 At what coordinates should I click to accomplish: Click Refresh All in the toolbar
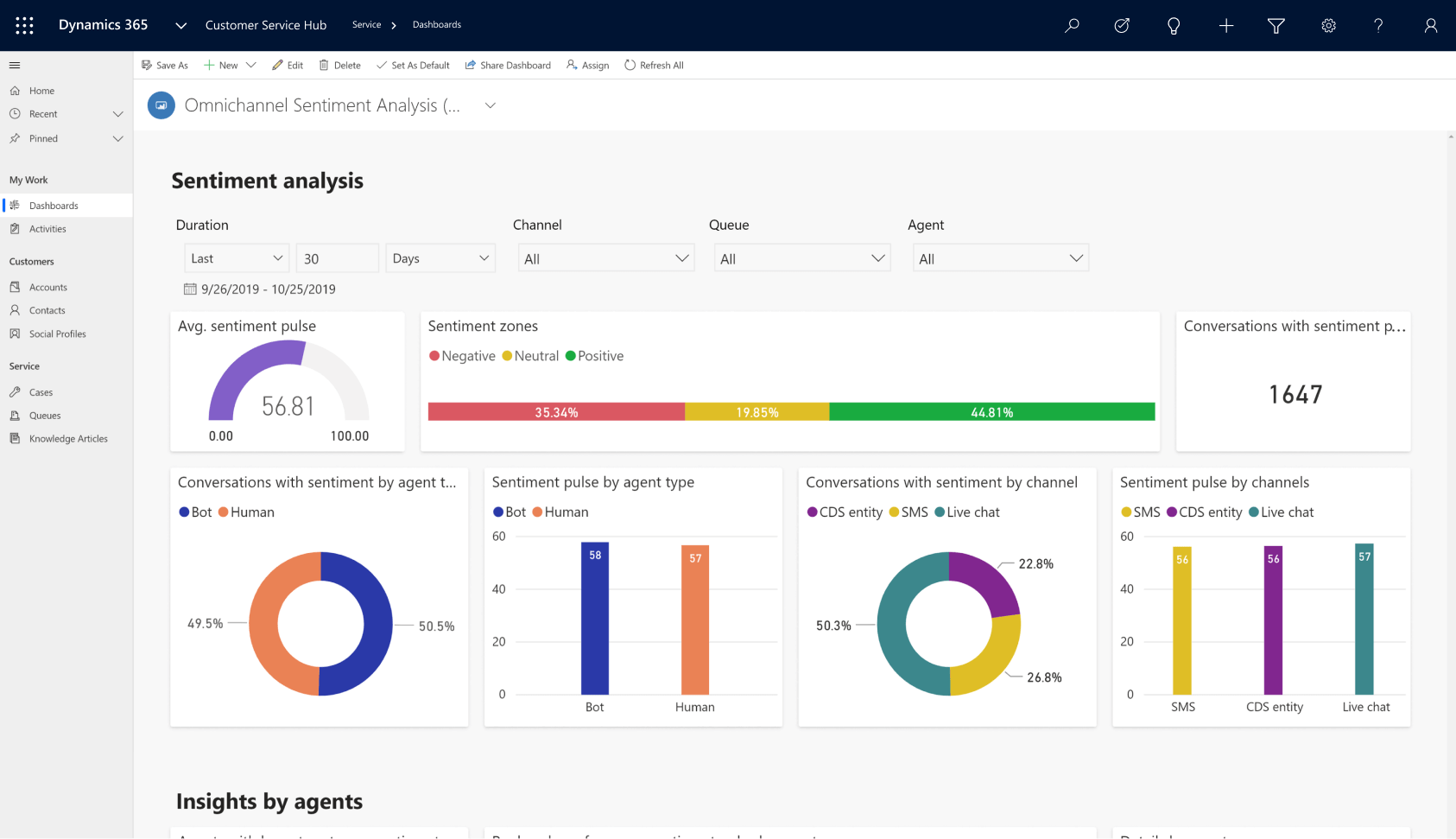(x=654, y=66)
